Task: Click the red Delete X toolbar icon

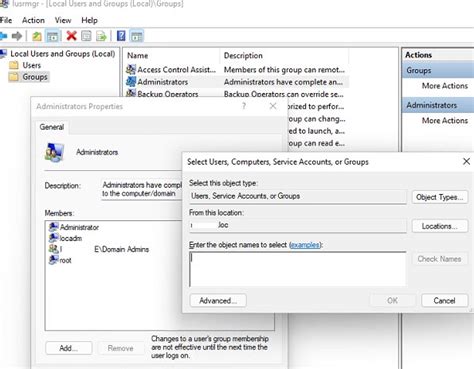Action: pos(71,36)
